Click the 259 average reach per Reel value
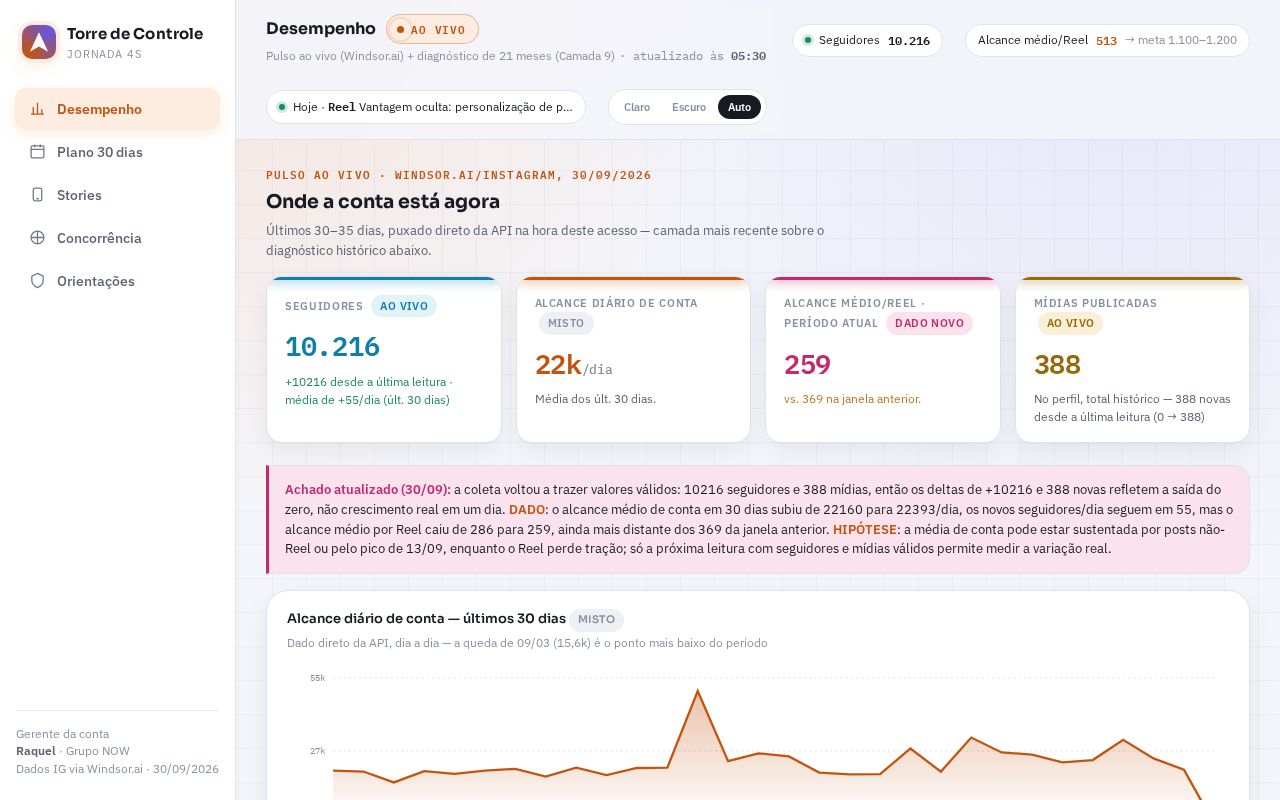The image size is (1280, 800). point(807,365)
